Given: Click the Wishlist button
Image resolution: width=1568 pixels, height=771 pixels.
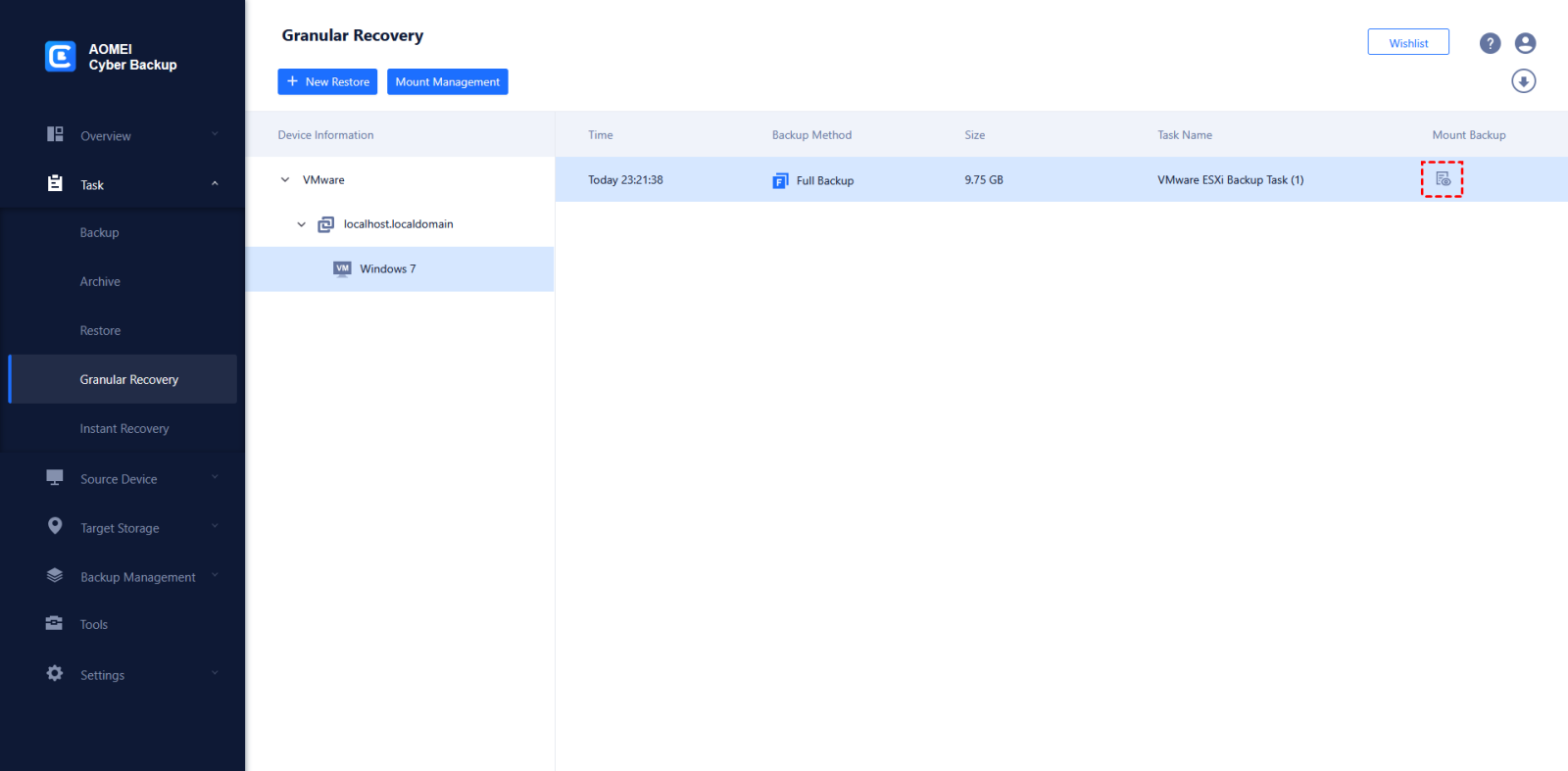Looking at the screenshot, I should (x=1408, y=42).
